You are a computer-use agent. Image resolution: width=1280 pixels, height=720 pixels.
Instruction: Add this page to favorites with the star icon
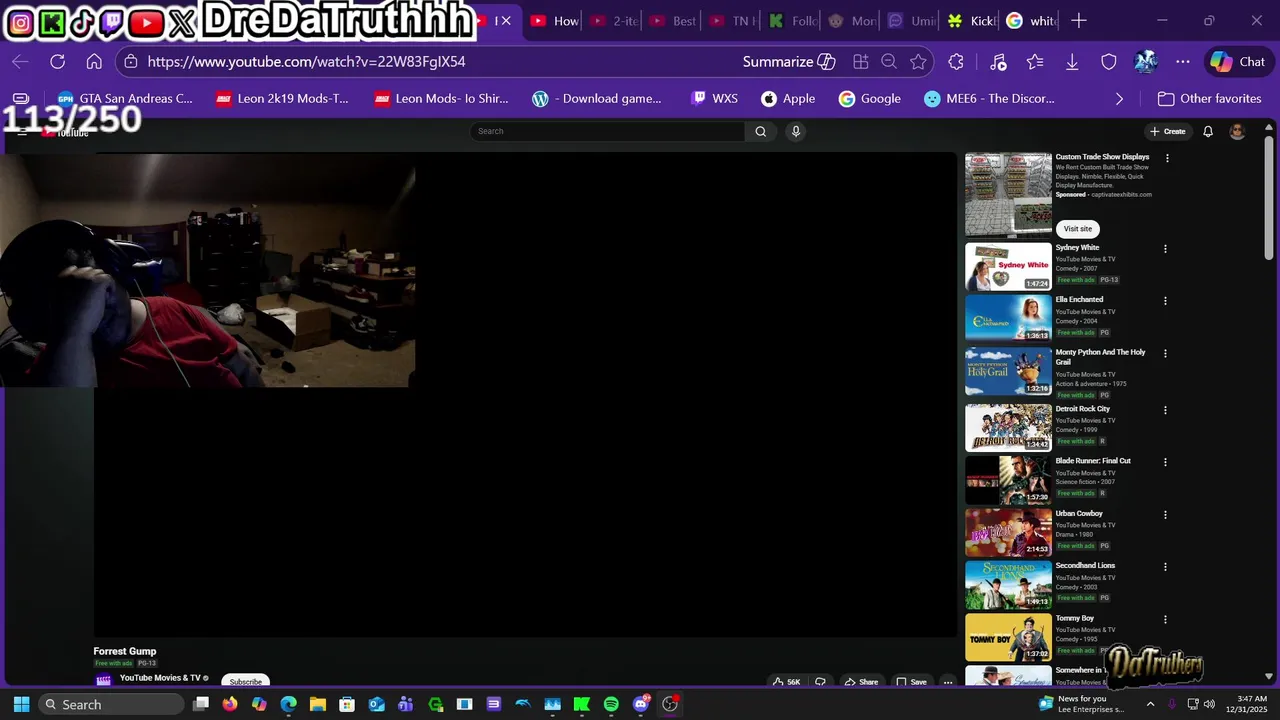pos(918,62)
